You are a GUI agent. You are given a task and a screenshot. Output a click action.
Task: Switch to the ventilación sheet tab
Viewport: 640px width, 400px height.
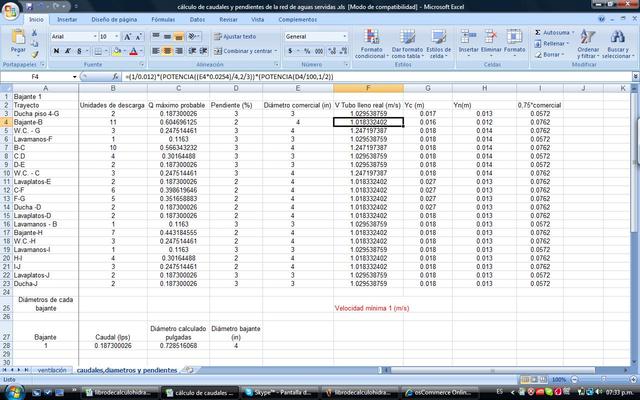[x=52, y=370]
